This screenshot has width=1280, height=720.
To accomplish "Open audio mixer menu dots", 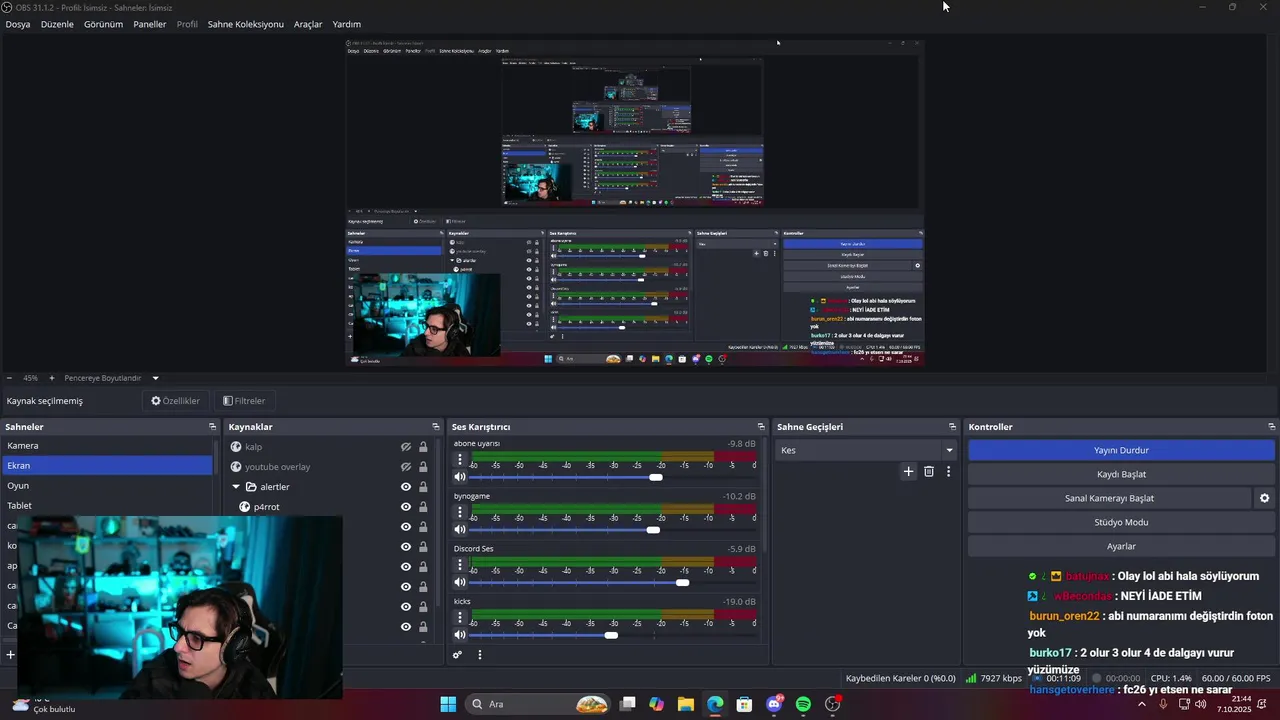I will click(x=480, y=655).
